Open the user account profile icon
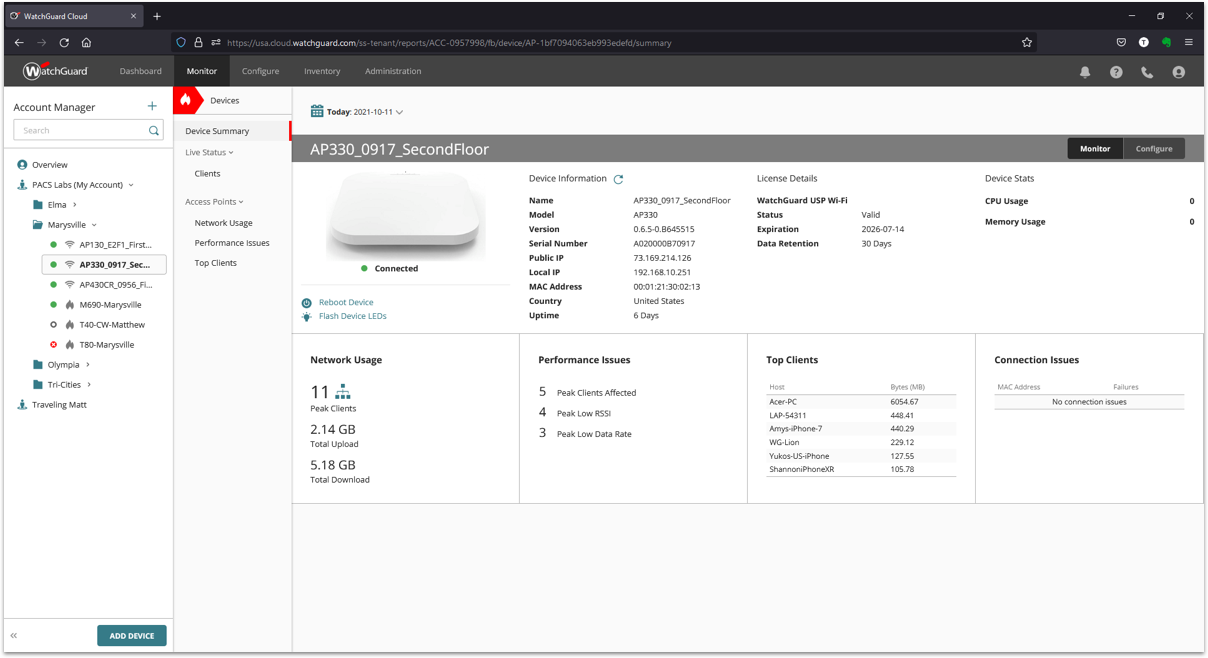 pyautogui.click(x=1178, y=72)
